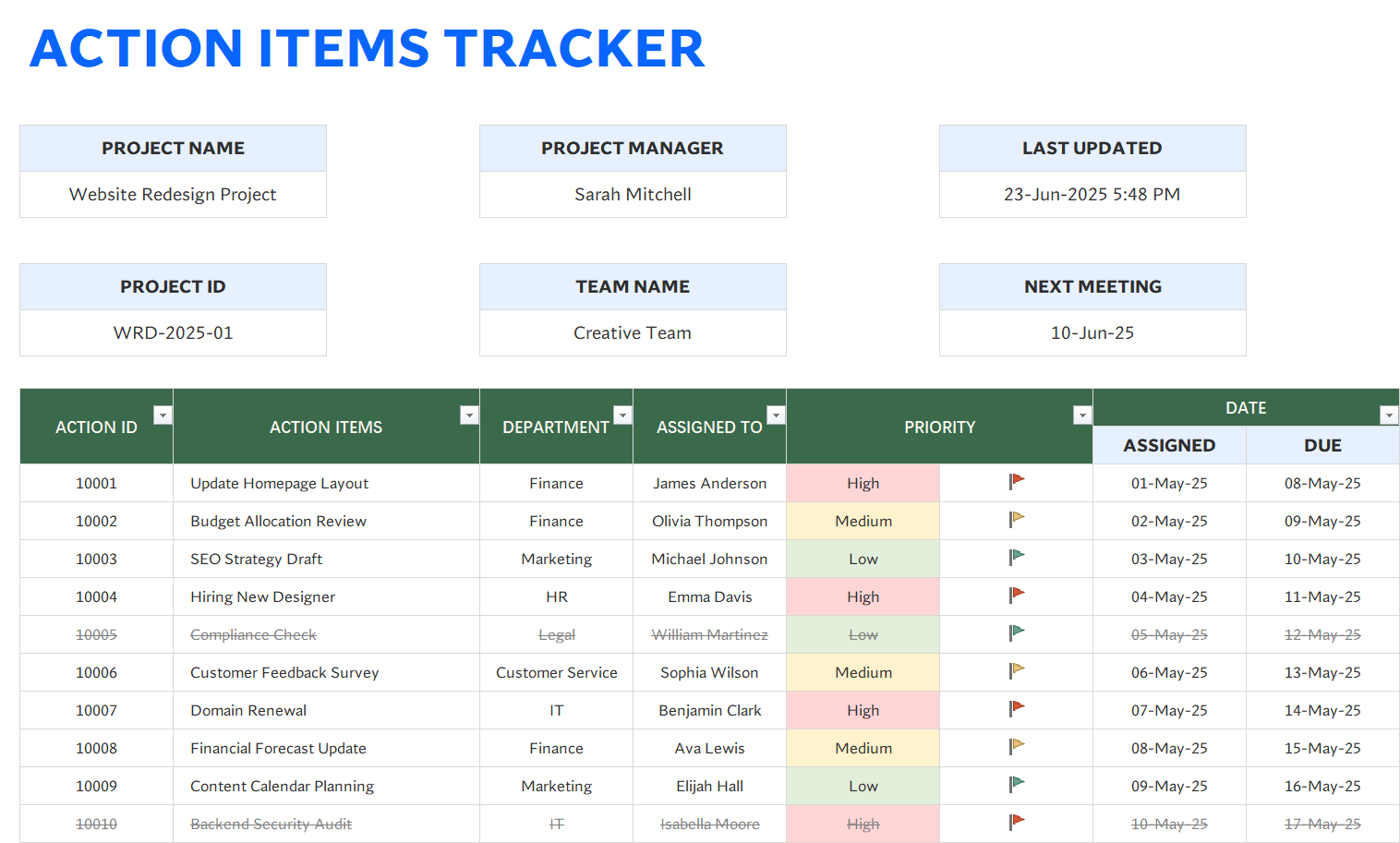Select the Website Redesign Project name field

(173, 195)
